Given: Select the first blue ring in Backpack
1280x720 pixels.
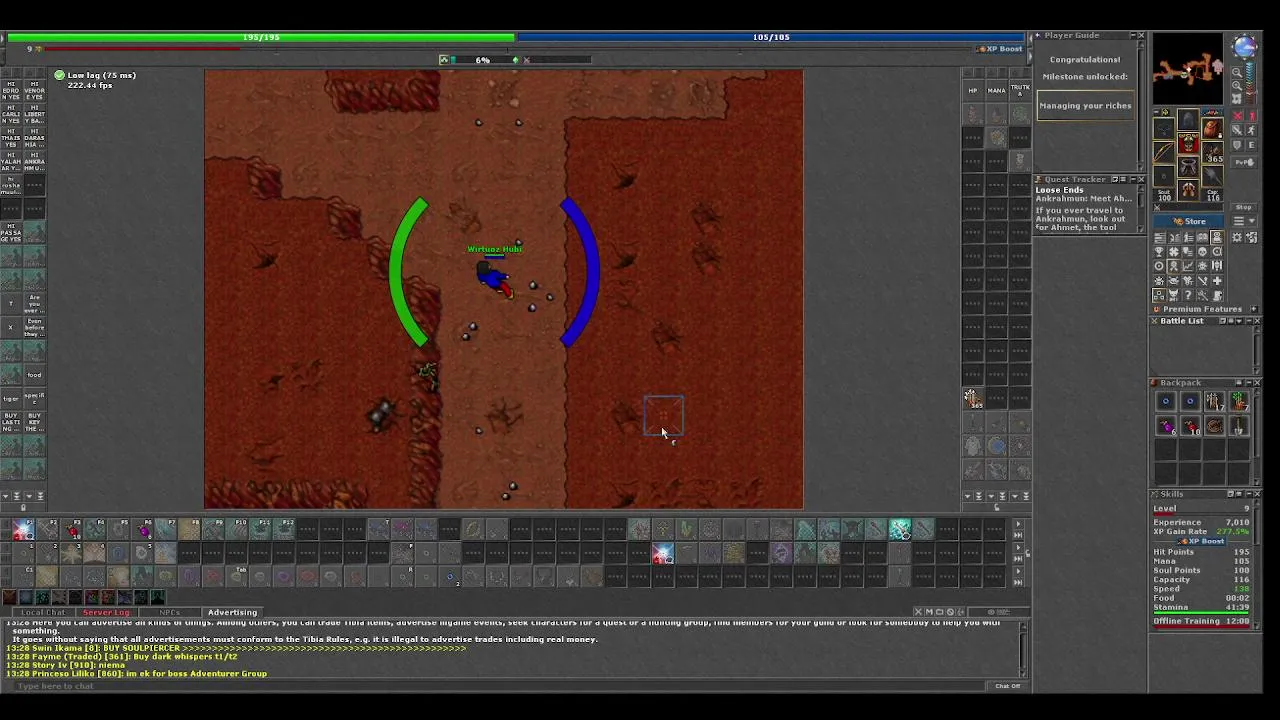Looking at the screenshot, I should point(1166,401).
